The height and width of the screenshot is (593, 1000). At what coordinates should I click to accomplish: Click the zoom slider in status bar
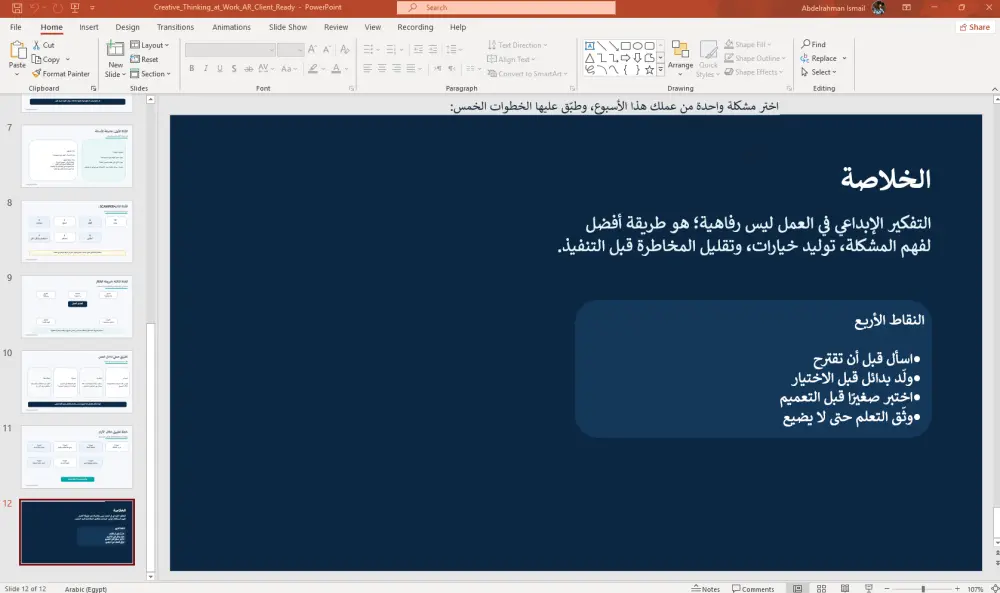click(x=922, y=589)
